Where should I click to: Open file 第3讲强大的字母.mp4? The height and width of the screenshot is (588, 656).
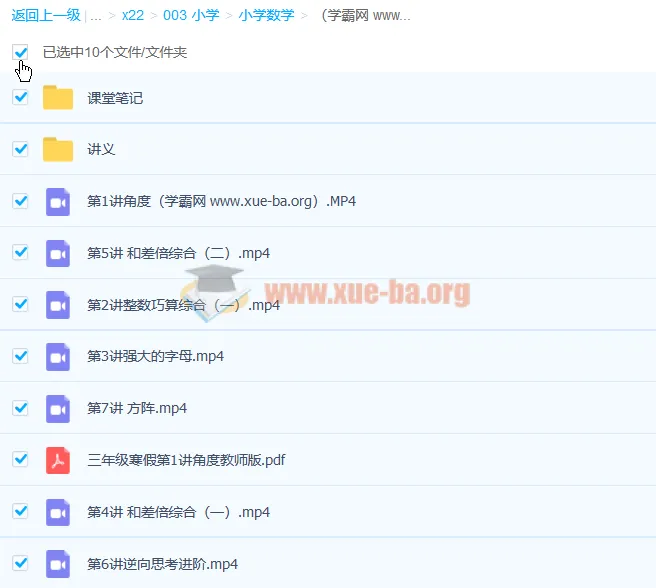(x=155, y=357)
